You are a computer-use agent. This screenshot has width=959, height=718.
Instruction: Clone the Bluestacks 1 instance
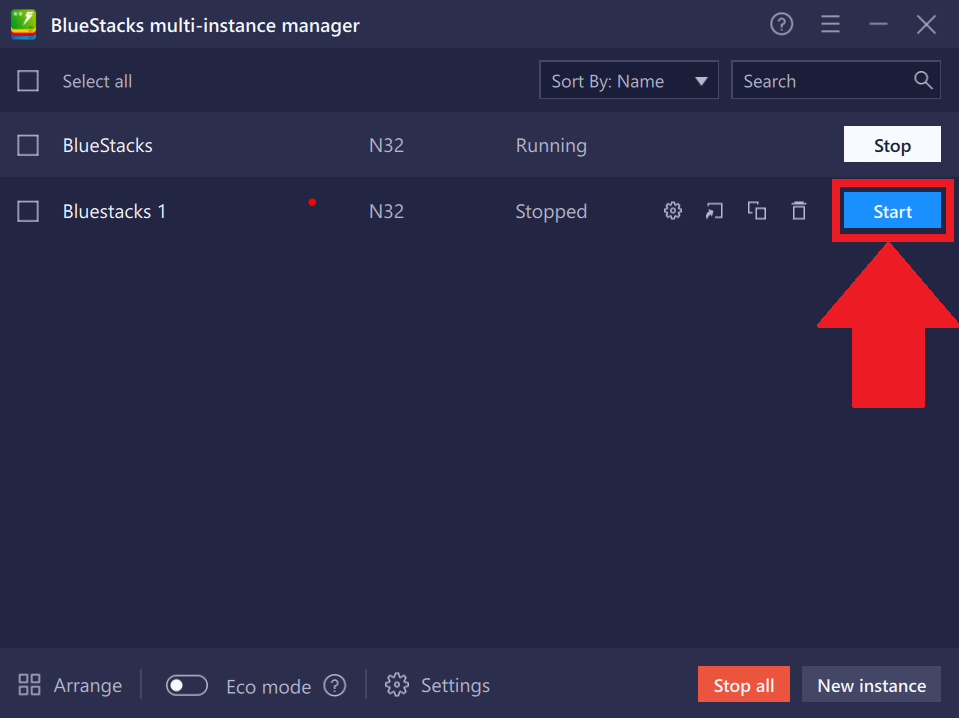pyautogui.click(x=757, y=211)
